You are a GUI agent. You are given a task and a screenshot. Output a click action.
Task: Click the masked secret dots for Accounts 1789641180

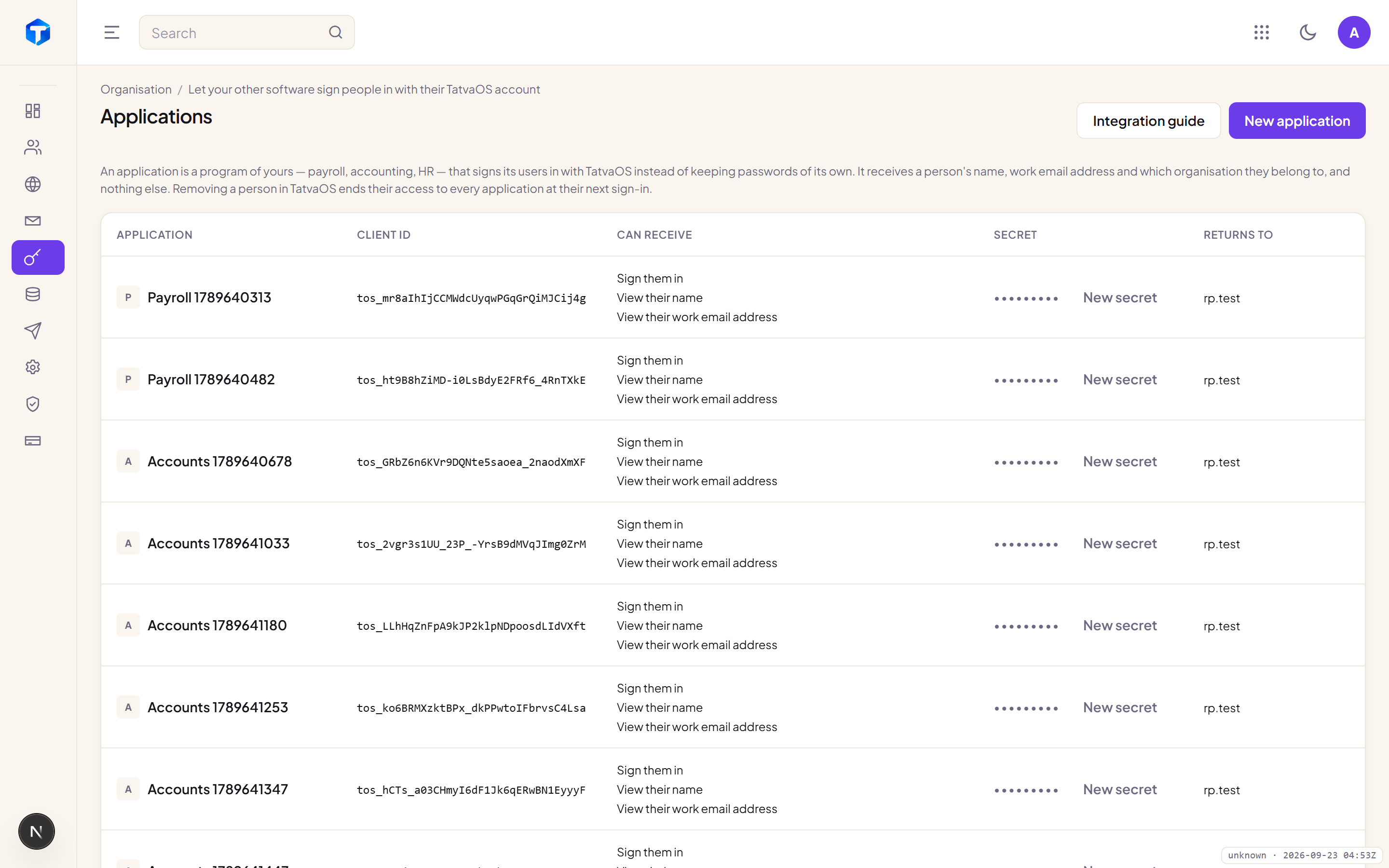1026,627
